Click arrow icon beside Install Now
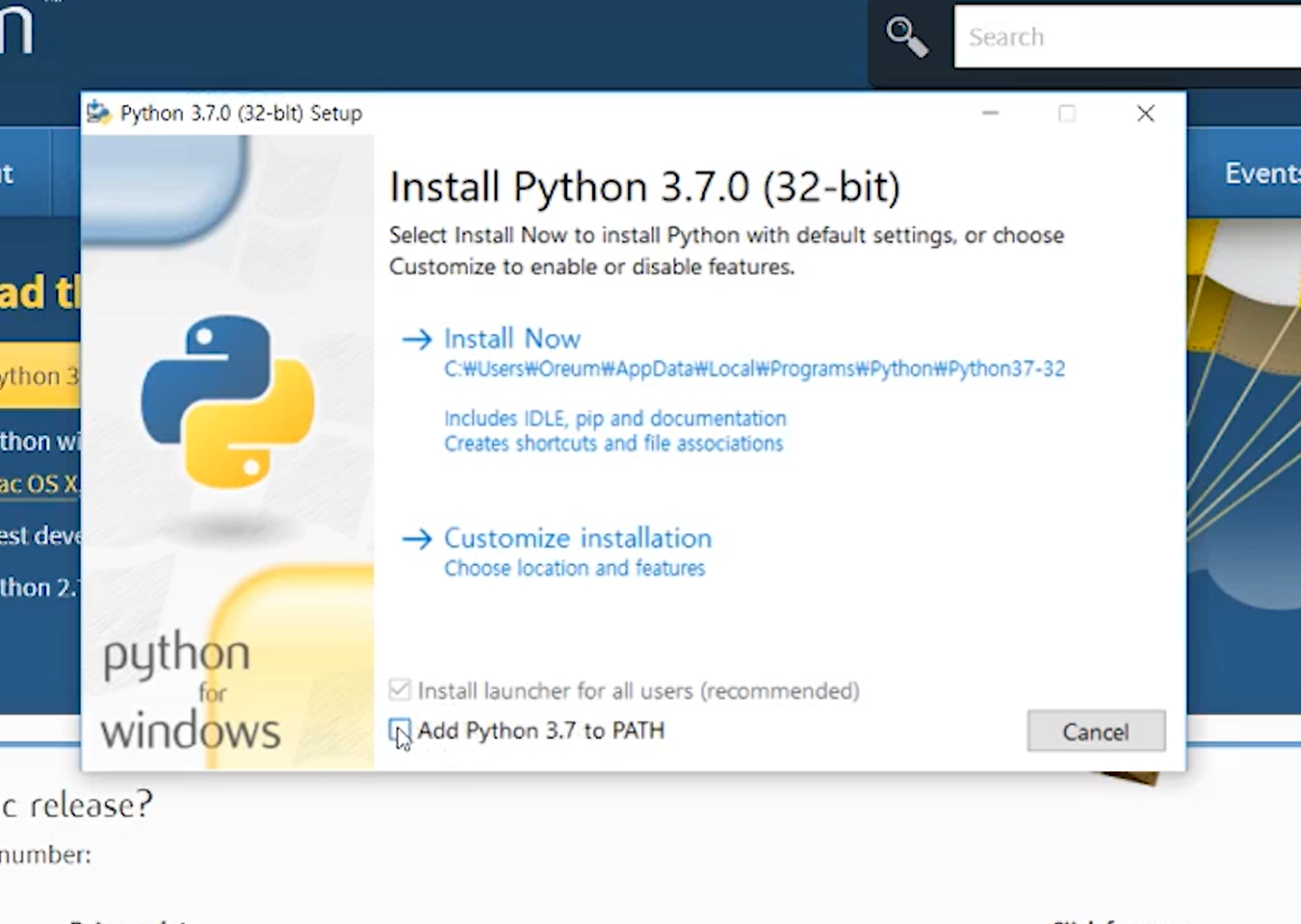This screenshot has width=1301, height=924. click(417, 339)
